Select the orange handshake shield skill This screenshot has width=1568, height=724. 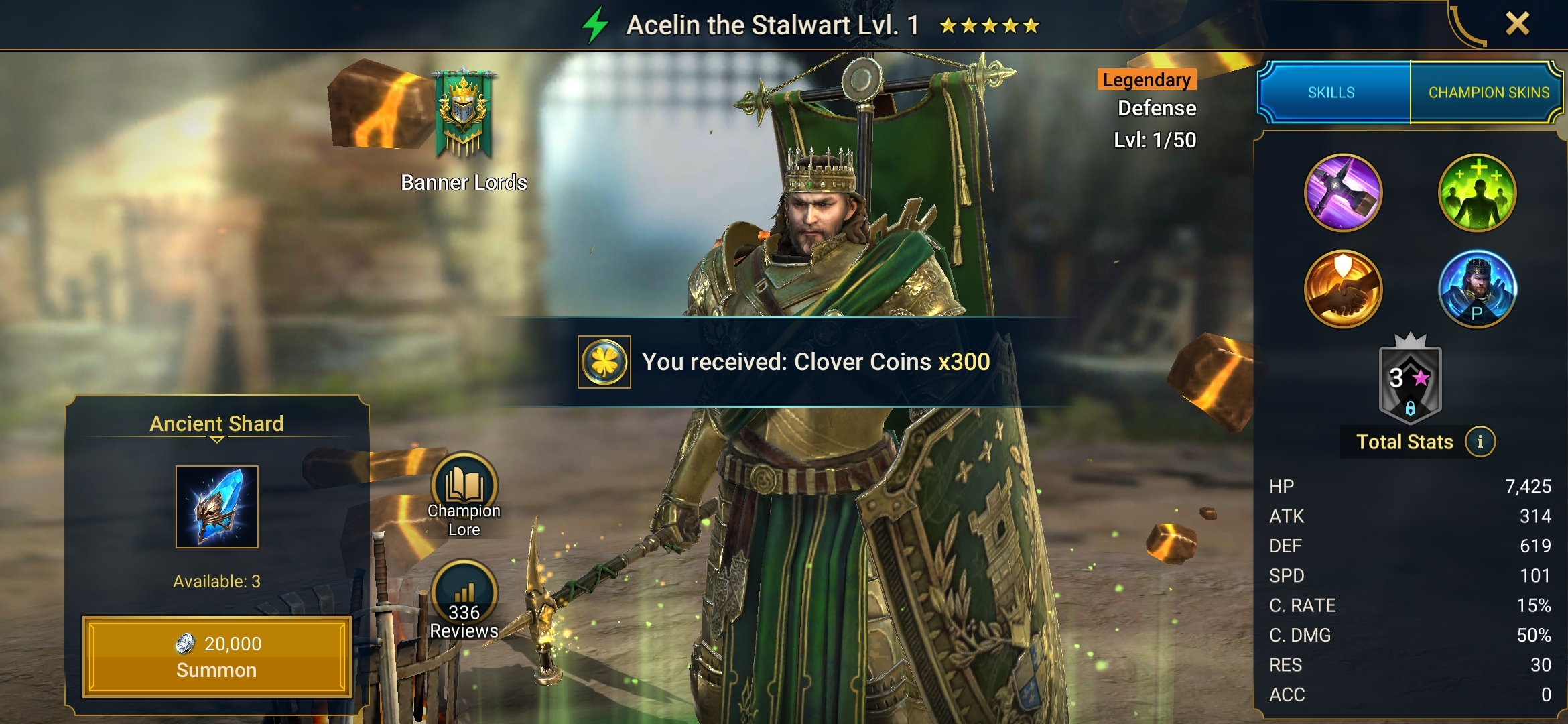(1343, 289)
